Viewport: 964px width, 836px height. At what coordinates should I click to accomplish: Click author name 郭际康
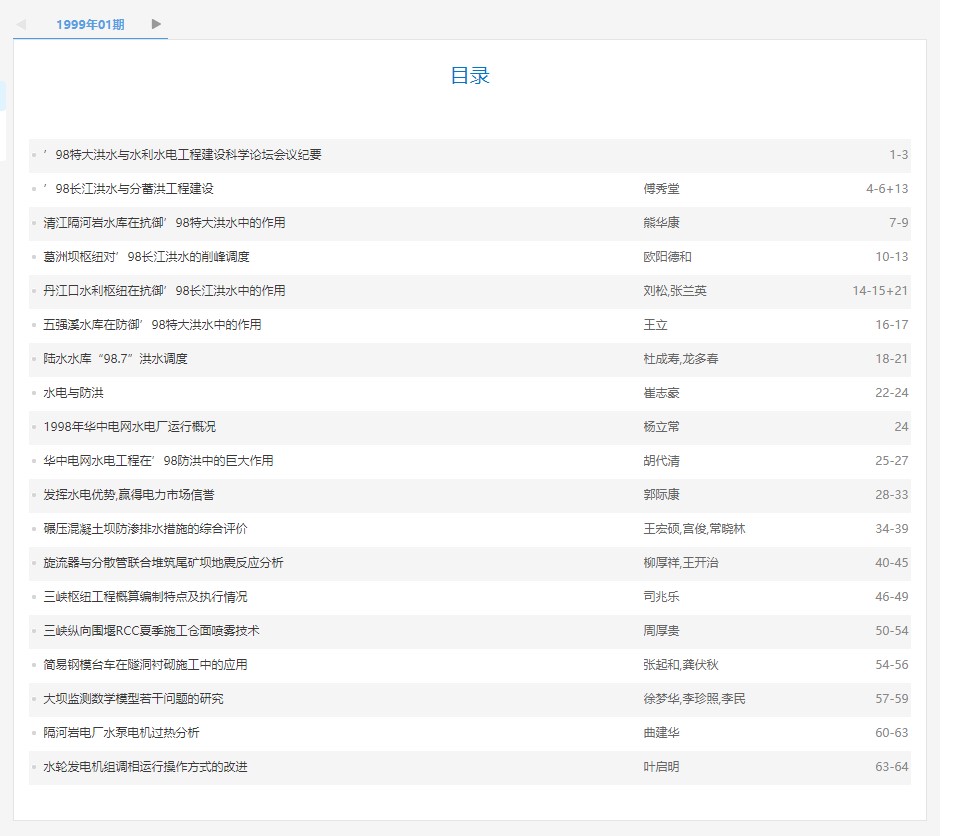[x=662, y=495]
